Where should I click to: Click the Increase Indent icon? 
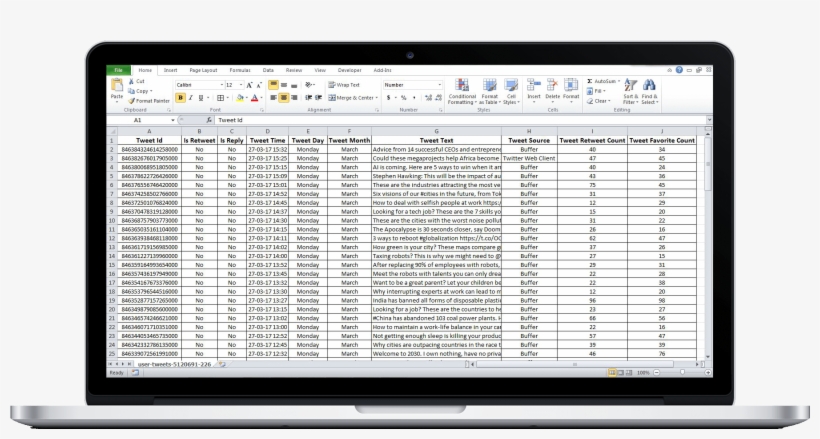pos(318,98)
